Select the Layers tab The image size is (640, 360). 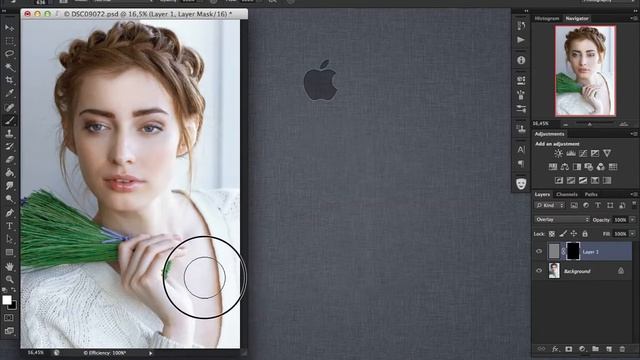point(542,194)
